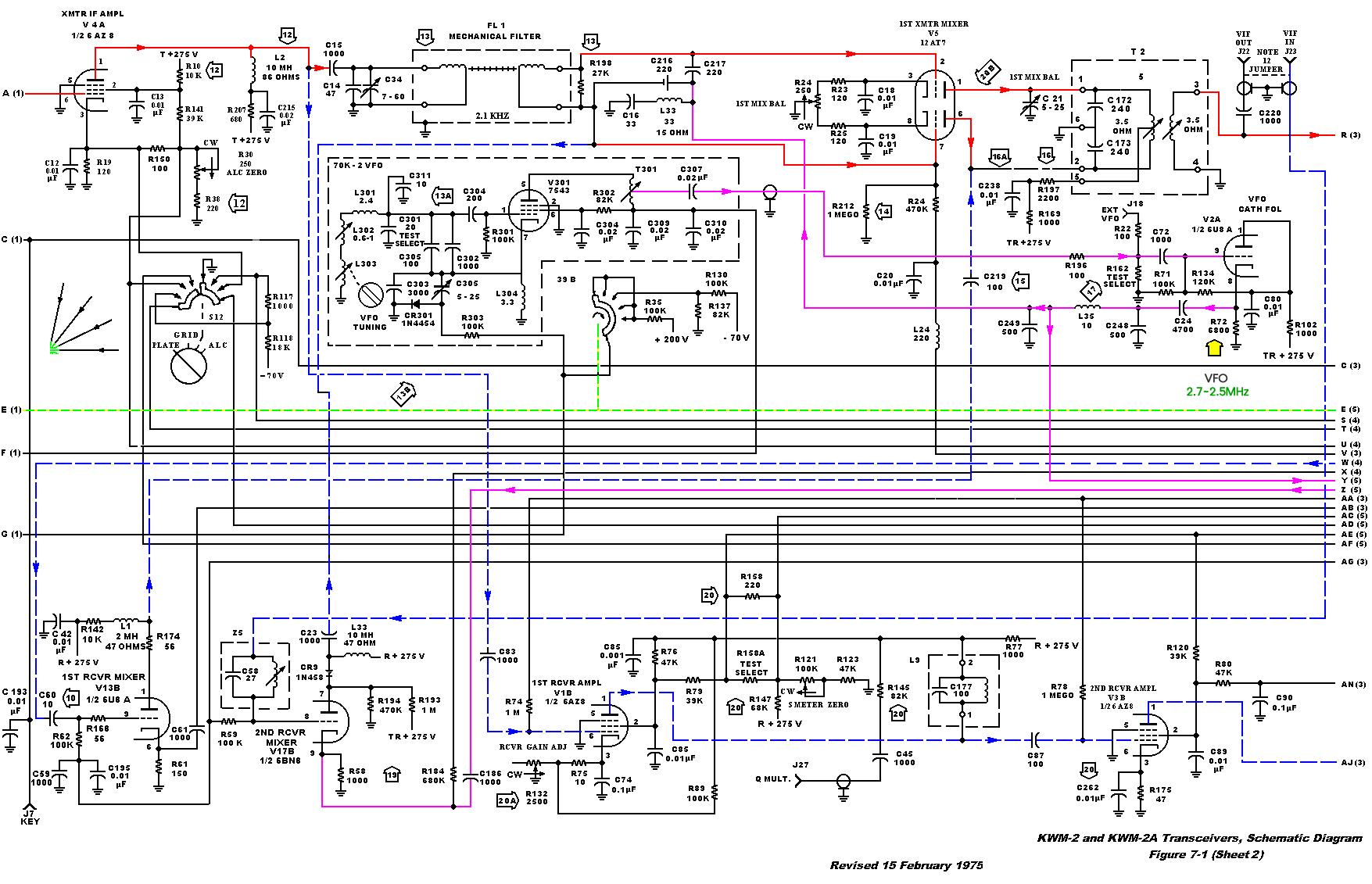Click the R158A TEST SELECT label

pos(750,663)
